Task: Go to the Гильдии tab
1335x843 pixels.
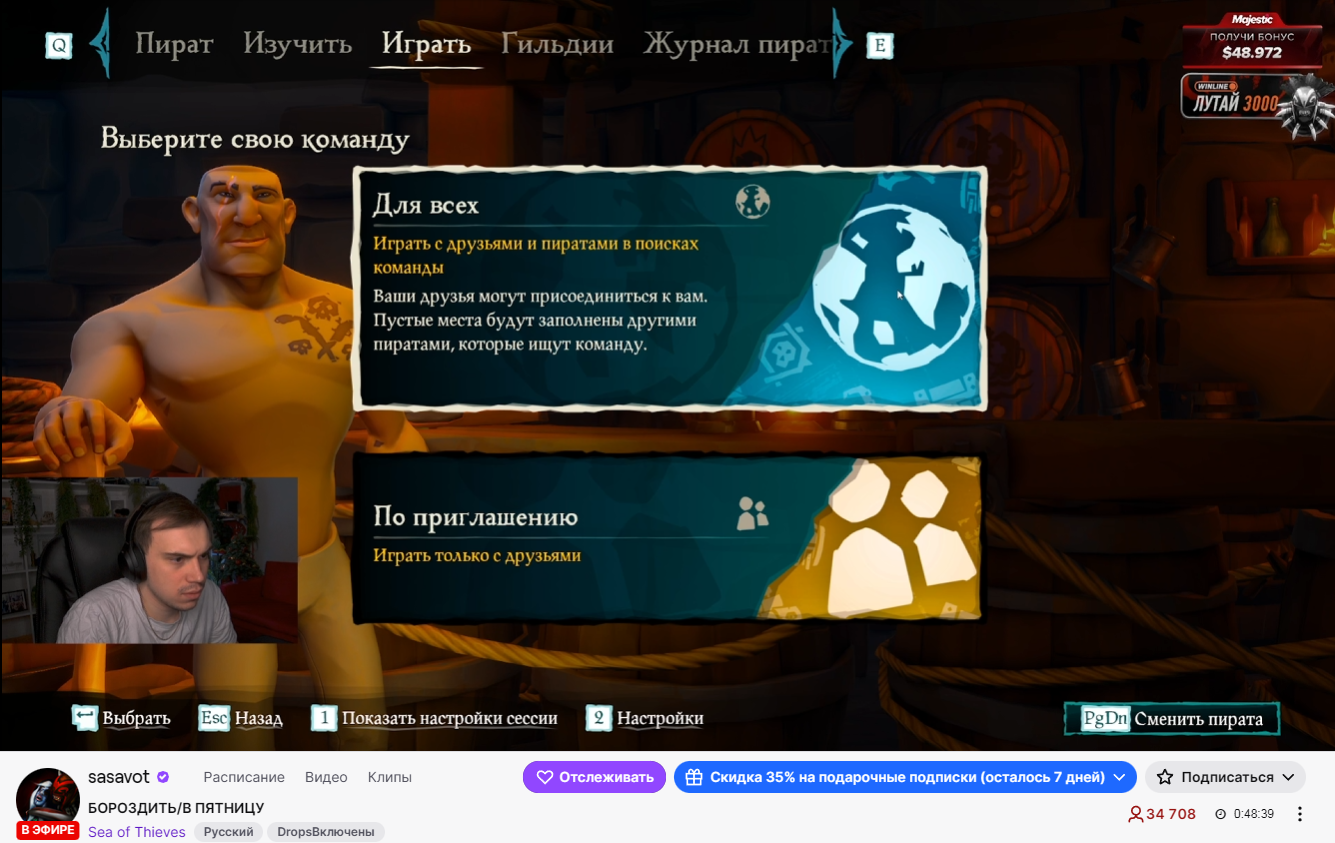Action: coord(557,44)
